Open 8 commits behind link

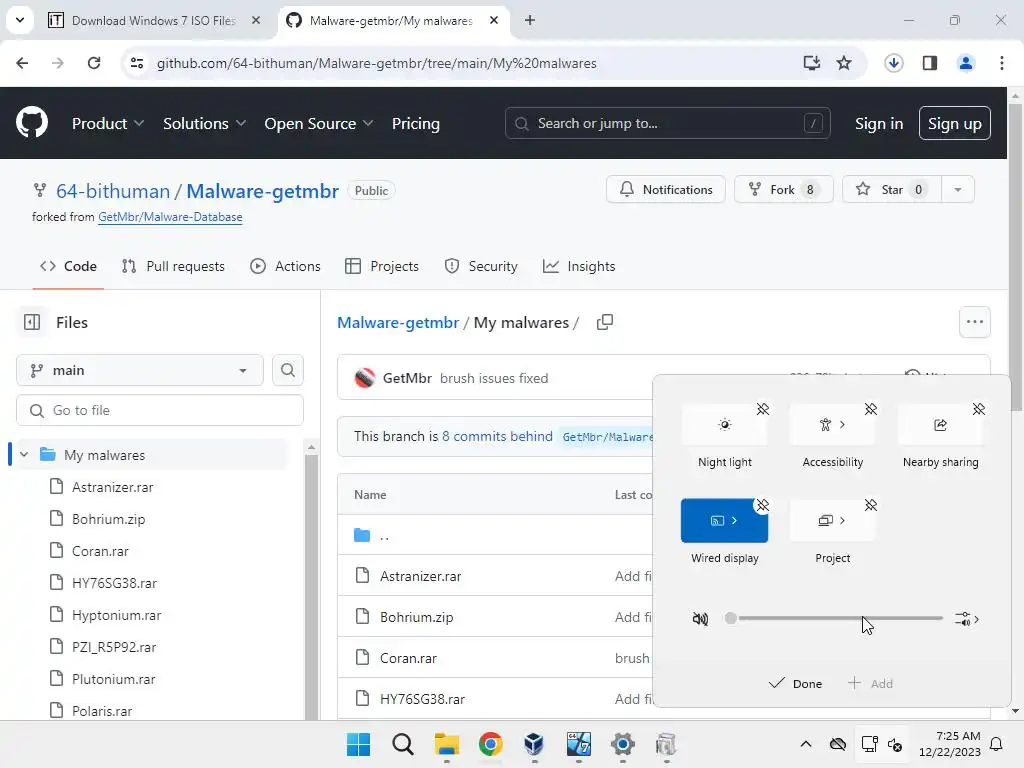click(x=497, y=436)
